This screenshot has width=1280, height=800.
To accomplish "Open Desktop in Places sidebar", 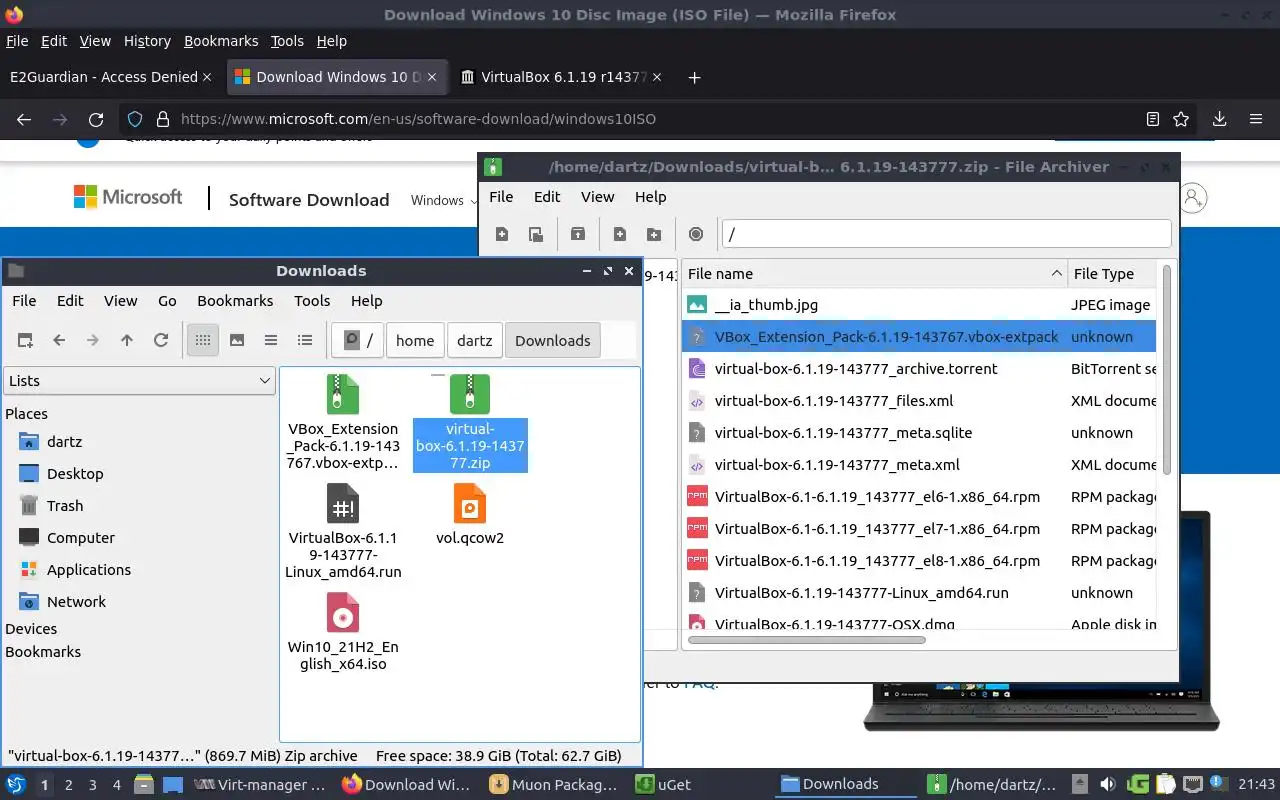I will tap(75, 473).
